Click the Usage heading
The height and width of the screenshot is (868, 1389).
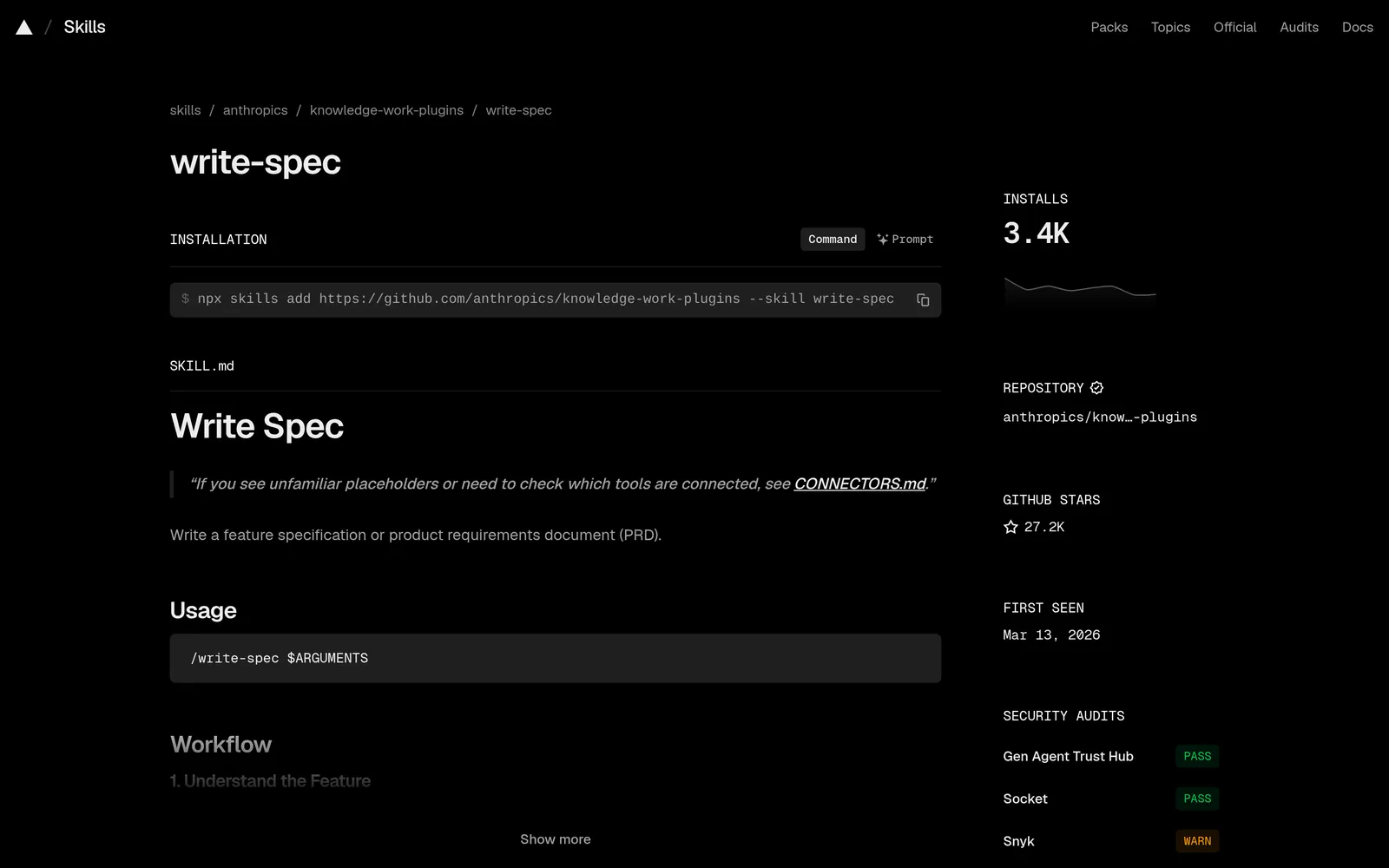[x=203, y=610]
